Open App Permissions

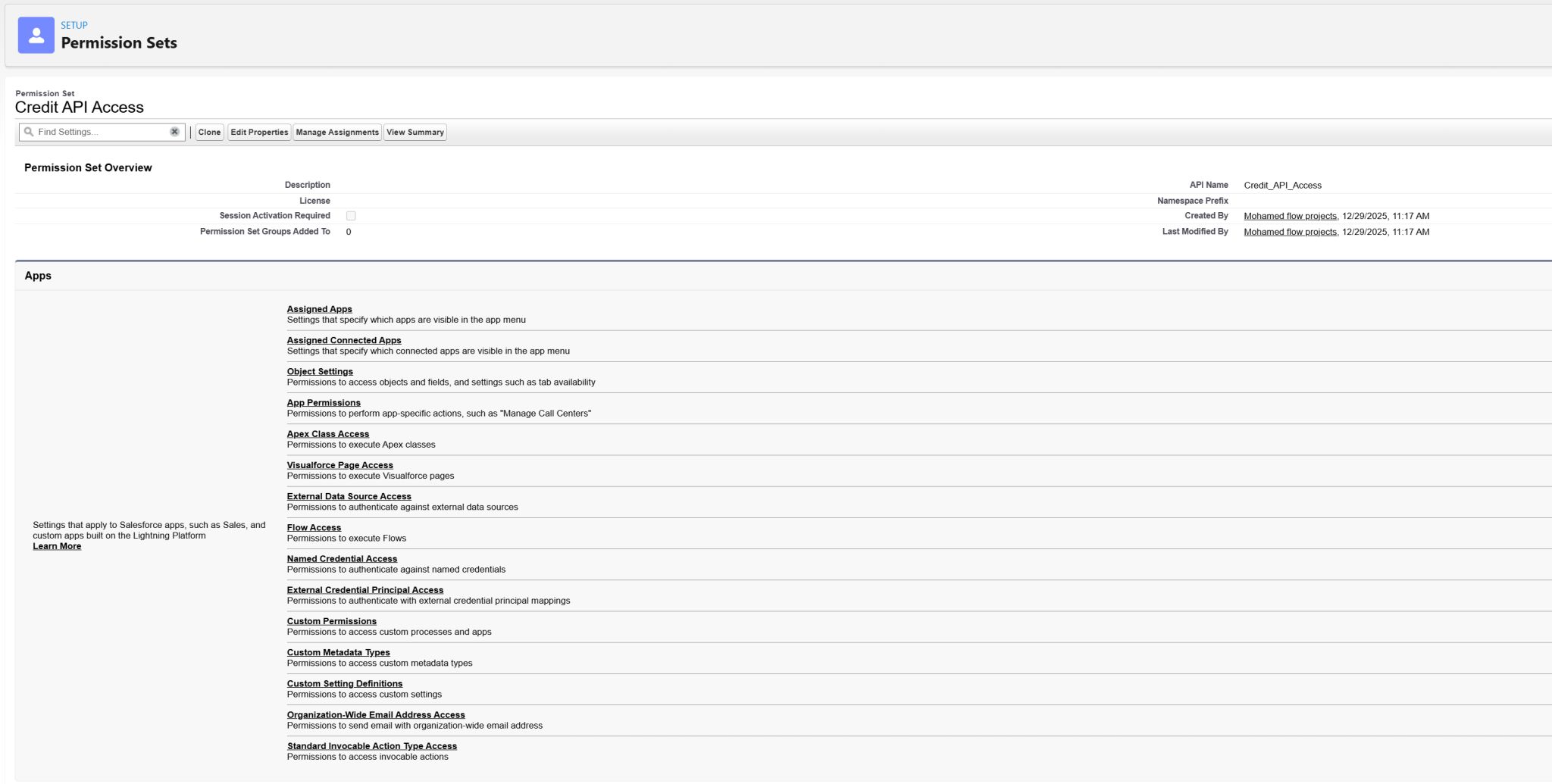[324, 402]
